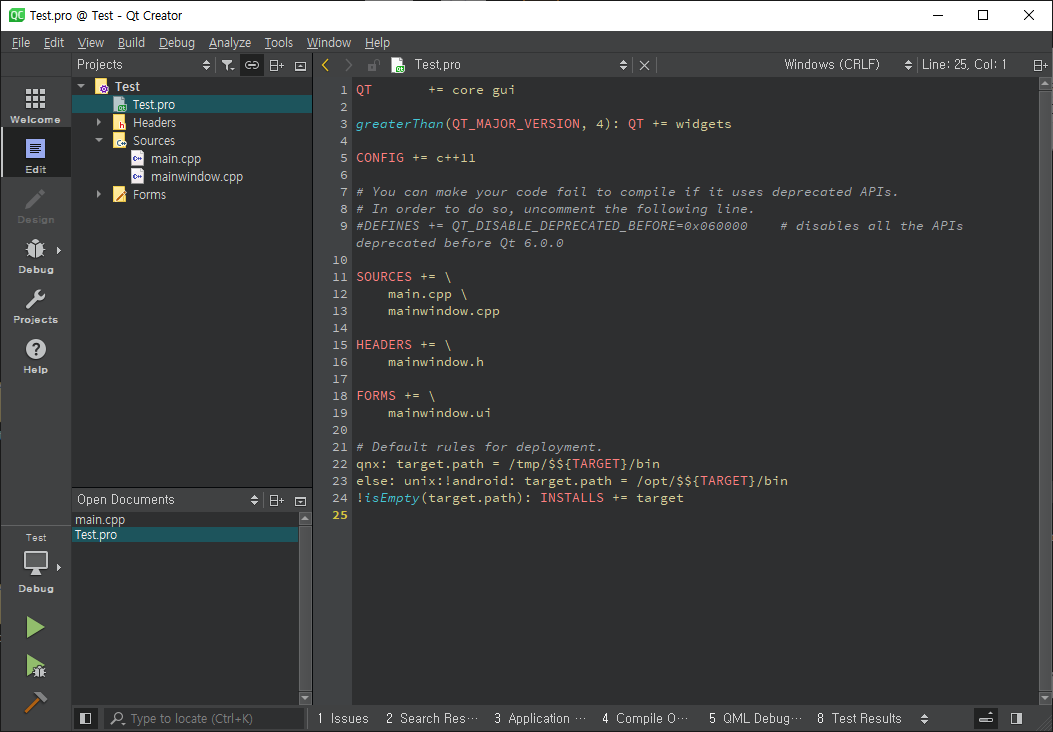Viewport: 1053px width, 732px height.
Task: Split the editor view
Action: click(x=1040, y=65)
